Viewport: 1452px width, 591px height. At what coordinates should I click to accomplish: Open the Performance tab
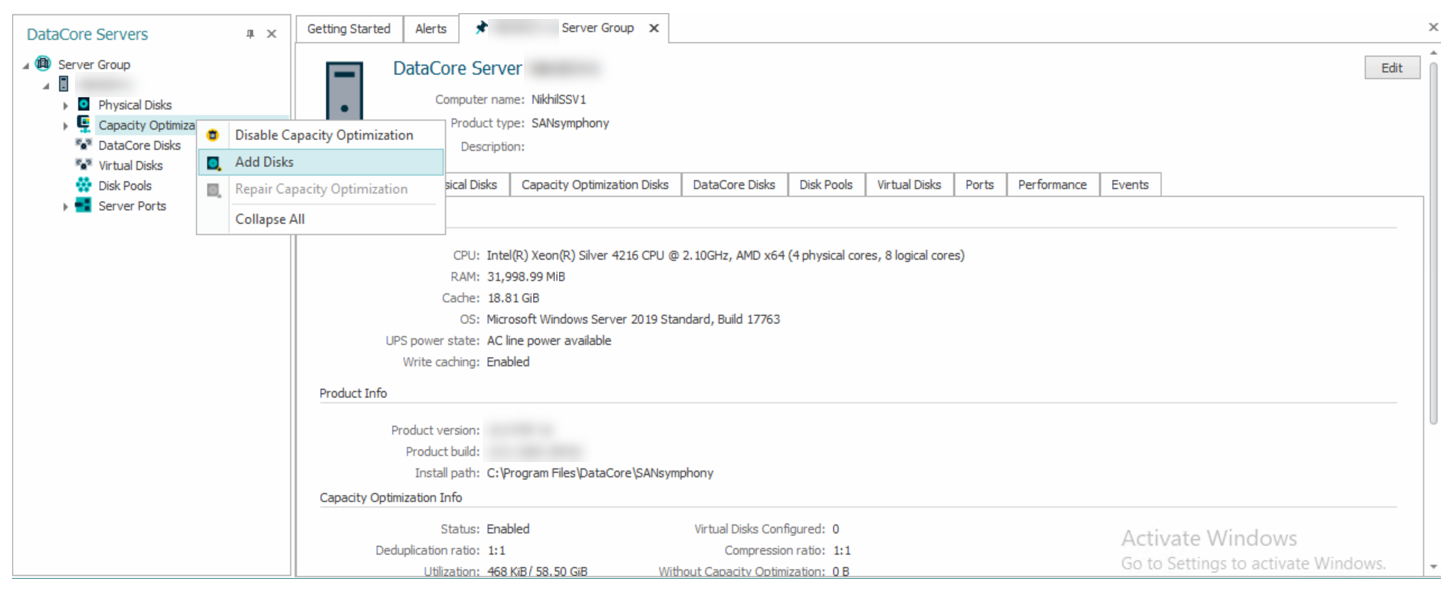pos(1052,185)
